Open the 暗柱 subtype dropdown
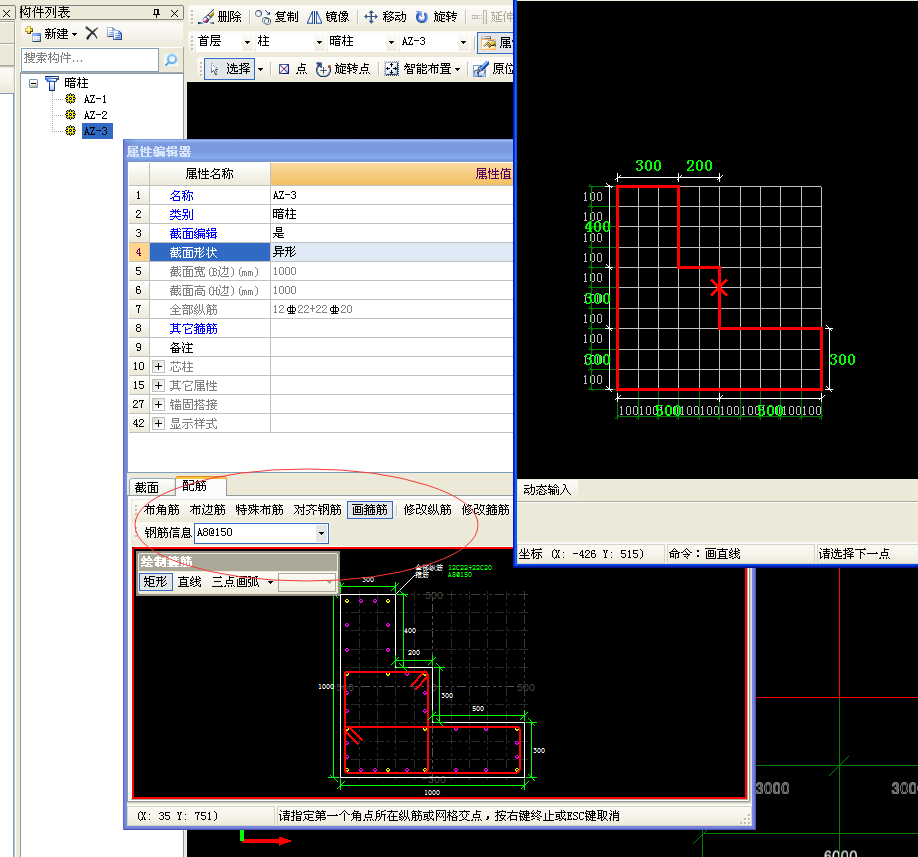 pyautogui.click(x=391, y=42)
